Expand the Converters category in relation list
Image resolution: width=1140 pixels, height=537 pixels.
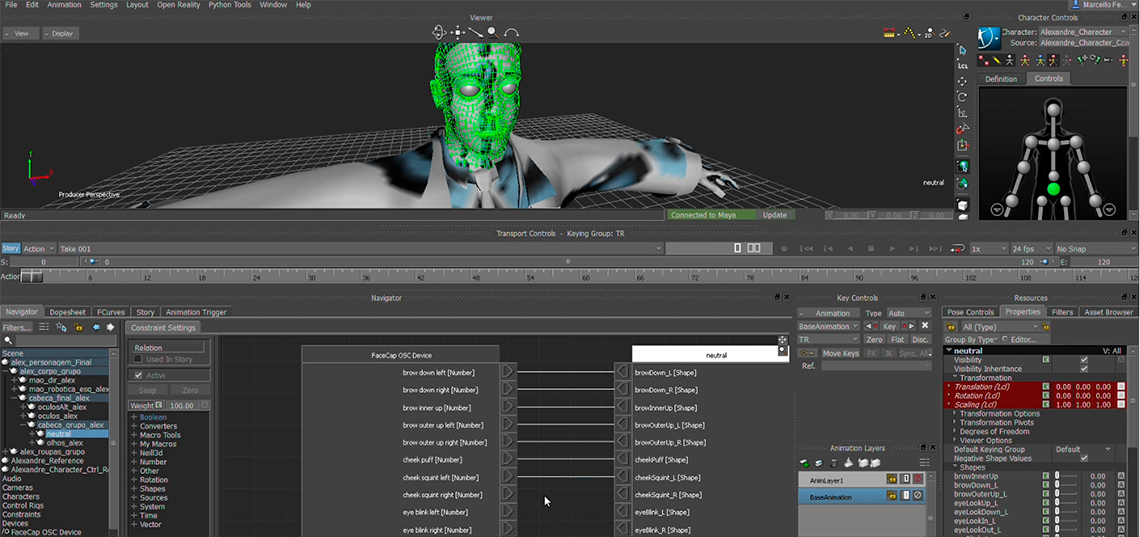click(134, 427)
